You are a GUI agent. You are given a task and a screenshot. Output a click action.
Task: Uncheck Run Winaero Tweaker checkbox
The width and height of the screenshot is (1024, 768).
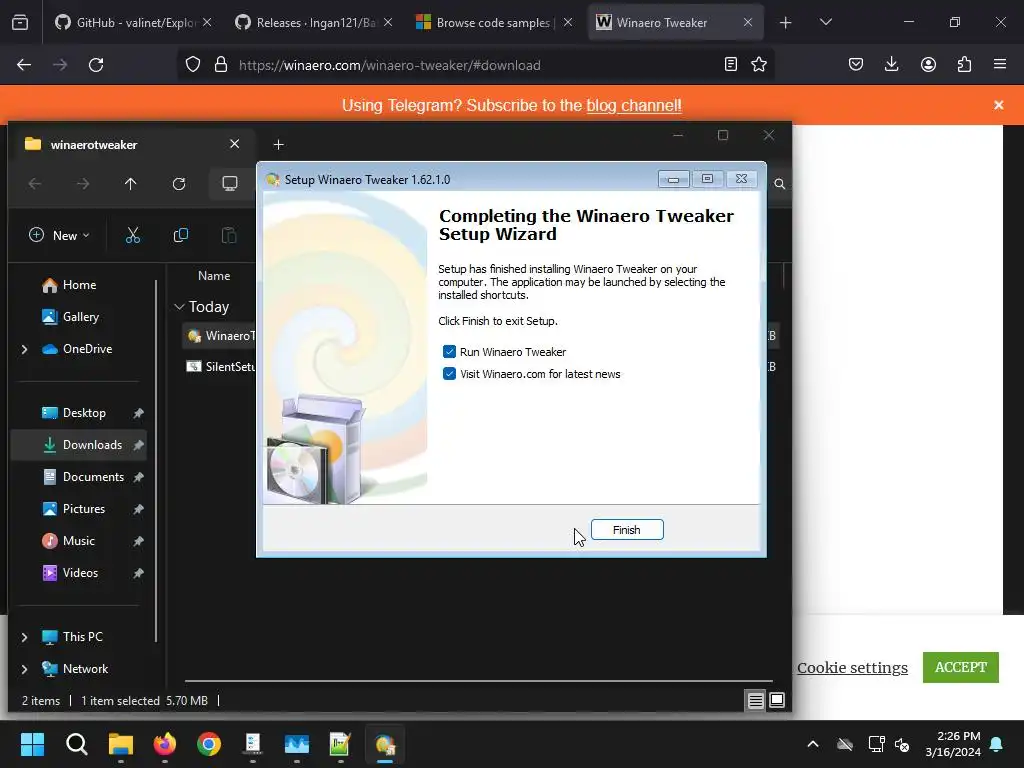[449, 352]
